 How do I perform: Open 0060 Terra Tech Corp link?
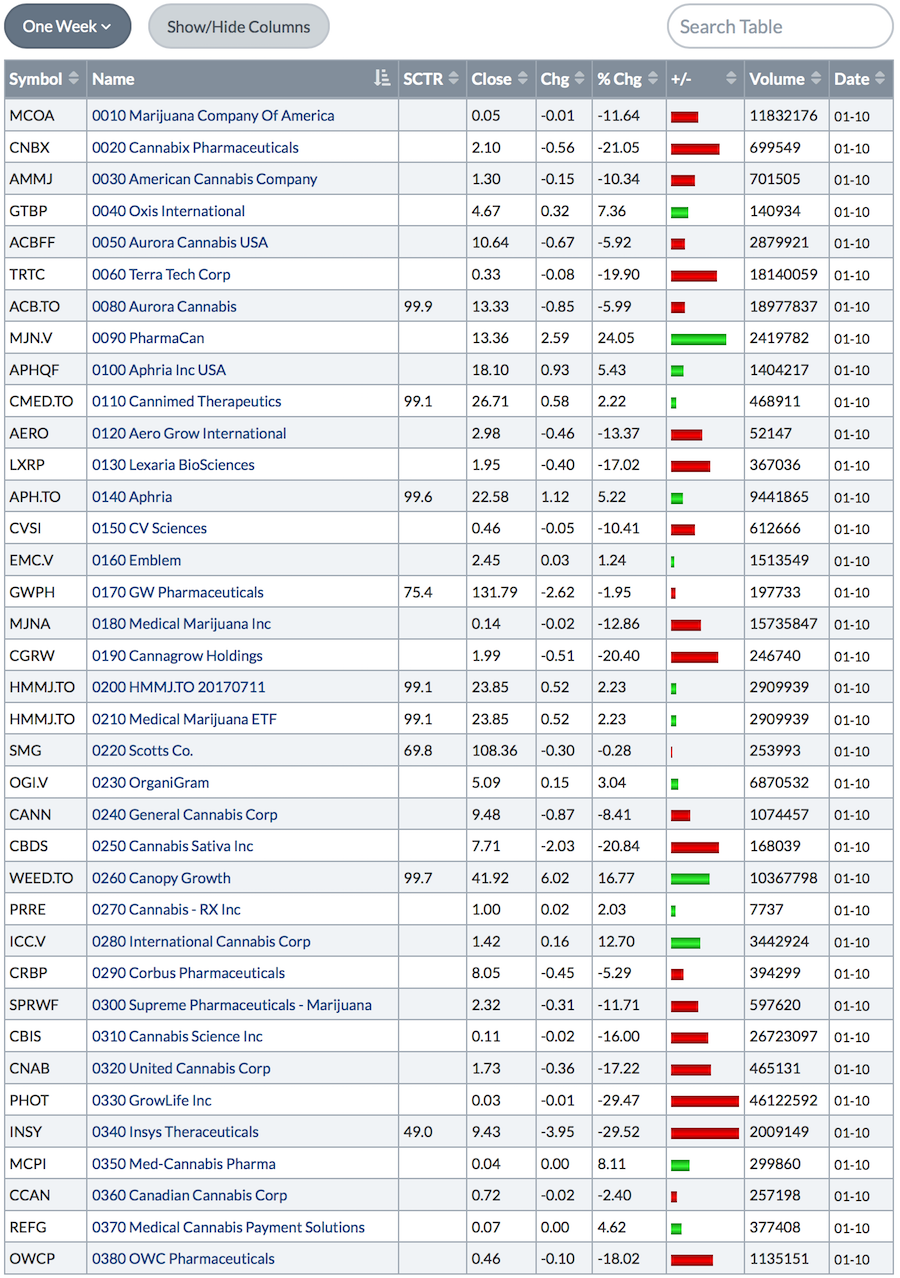pos(161,274)
